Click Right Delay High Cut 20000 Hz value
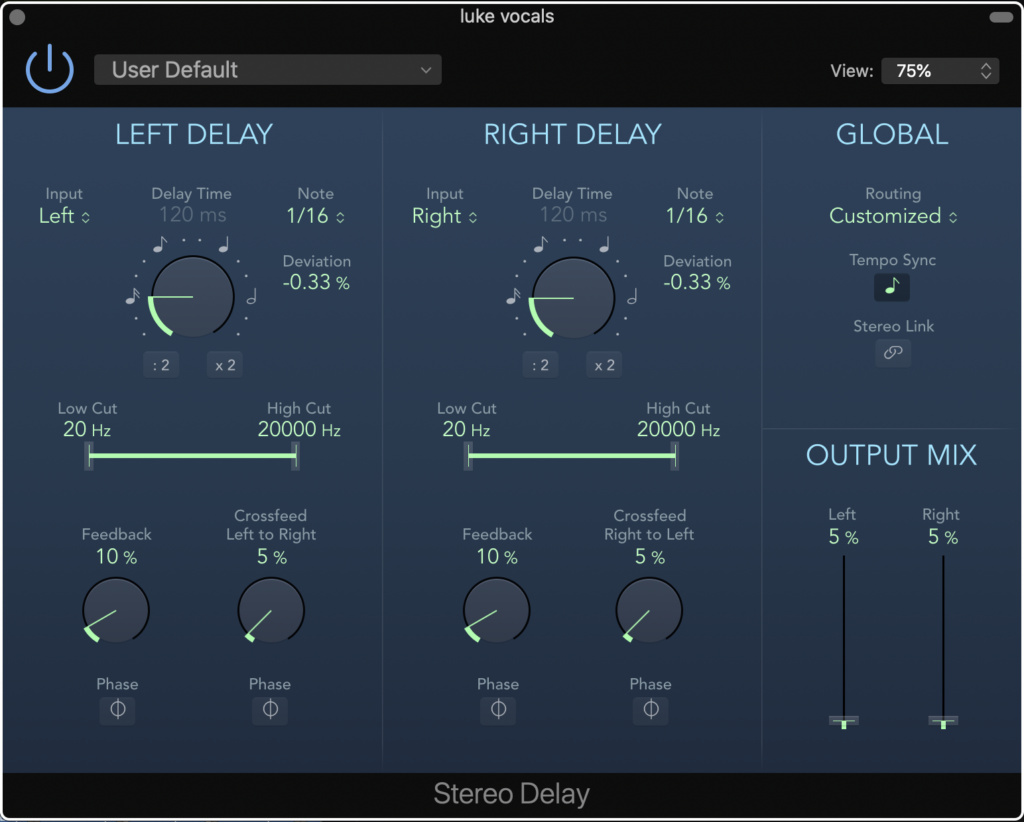The width and height of the screenshot is (1024, 822). click(679, 430)
